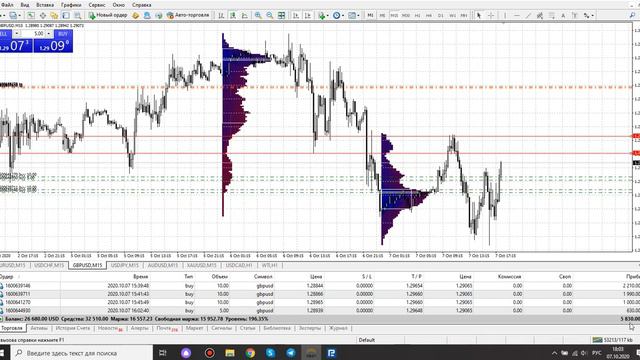
Task: Select order row 1600639146
Action: [x=320, y=286]
